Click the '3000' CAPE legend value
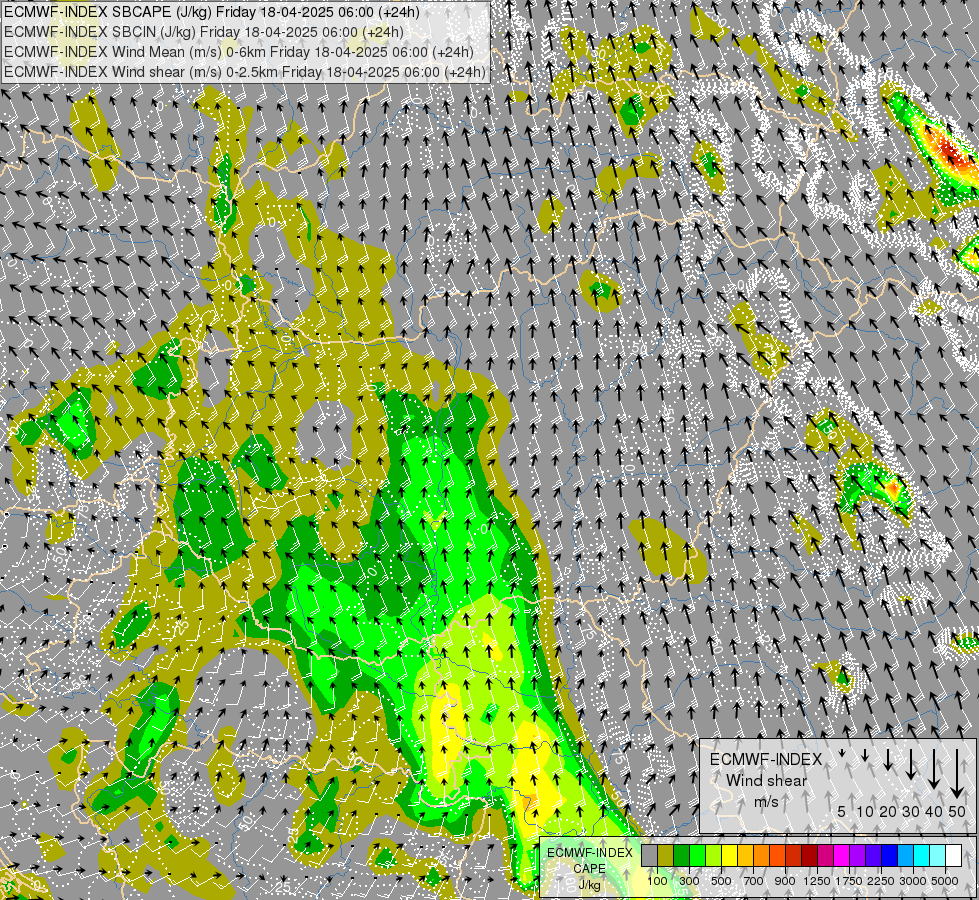The image size is (979, 900). [x=913, y=881]
